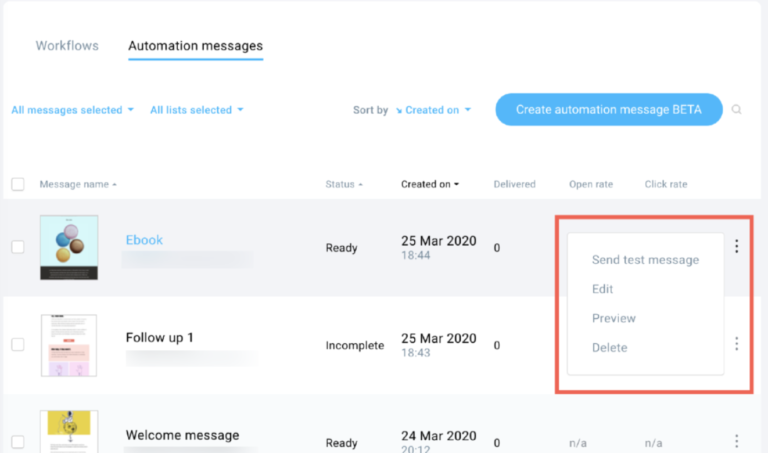Viewport: 768px width, 453px height.
Task: Click the Follow up 1 thumbnail
Action: pyautogui.click(x=69, y=345)
